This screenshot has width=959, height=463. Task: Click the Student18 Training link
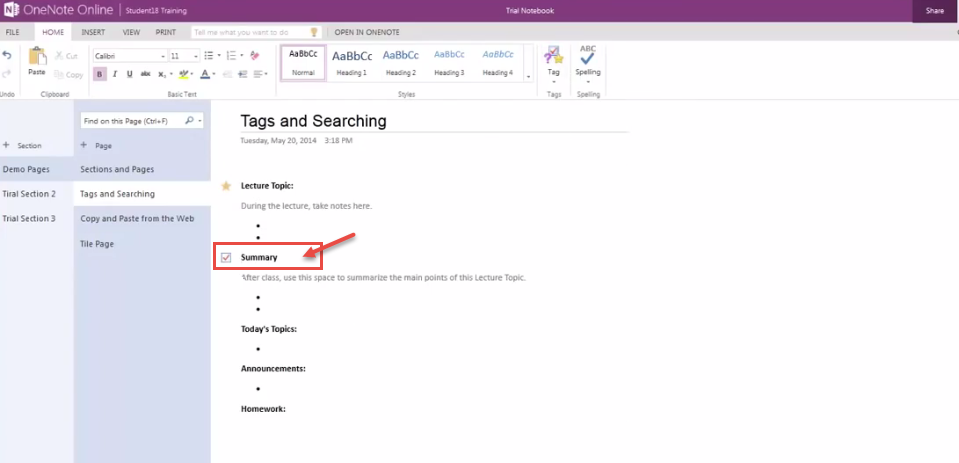[157, 11]
